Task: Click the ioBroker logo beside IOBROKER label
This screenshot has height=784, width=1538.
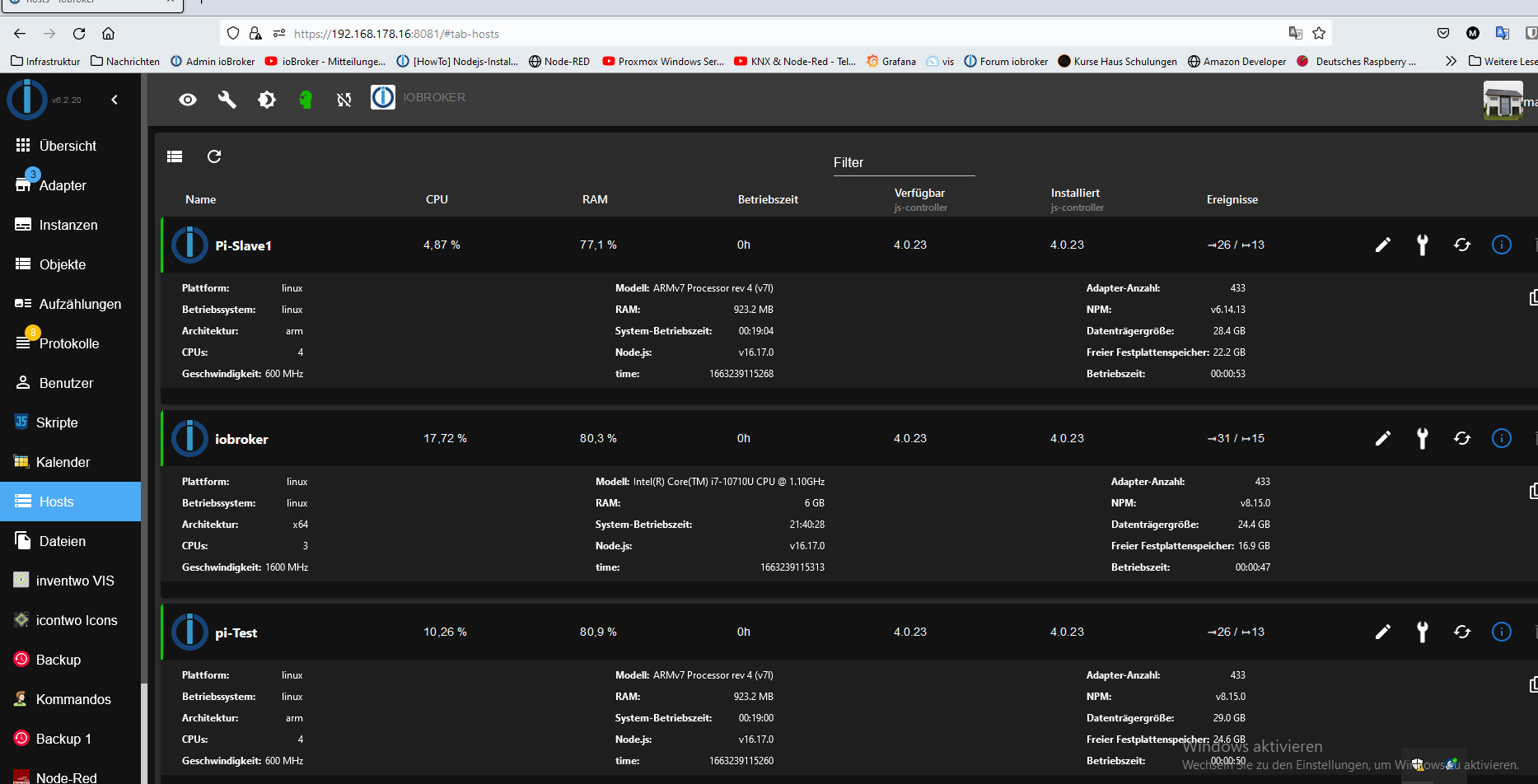Action: pos(383,97)
